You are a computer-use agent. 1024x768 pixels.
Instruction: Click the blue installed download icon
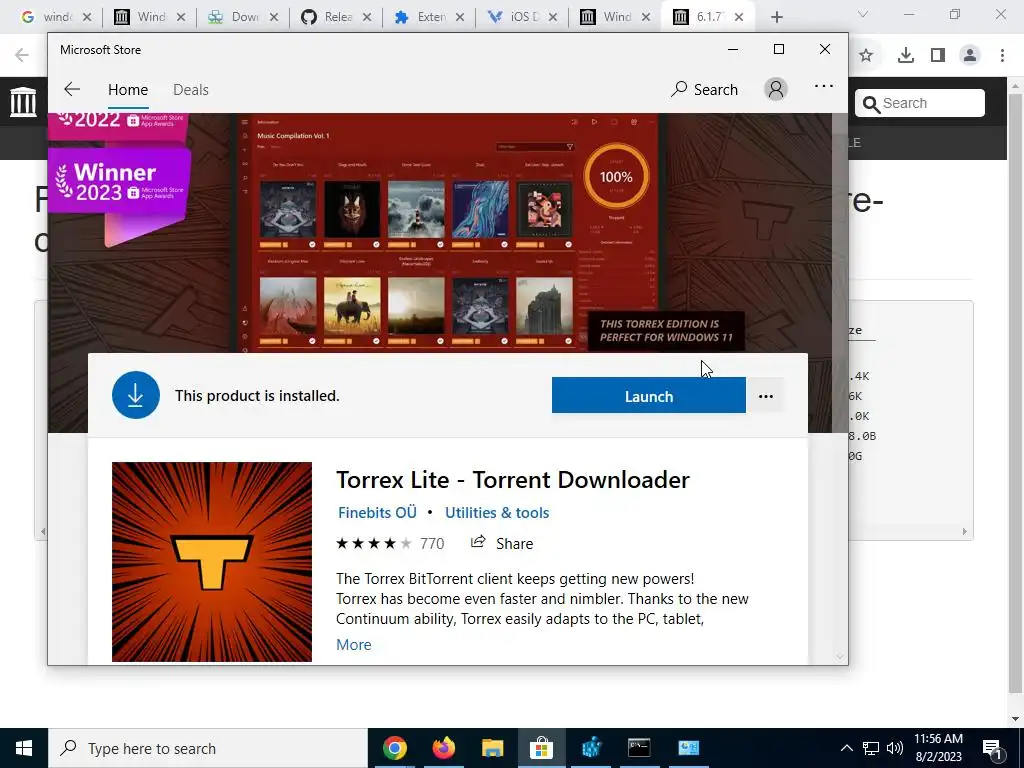coord(136,395)
